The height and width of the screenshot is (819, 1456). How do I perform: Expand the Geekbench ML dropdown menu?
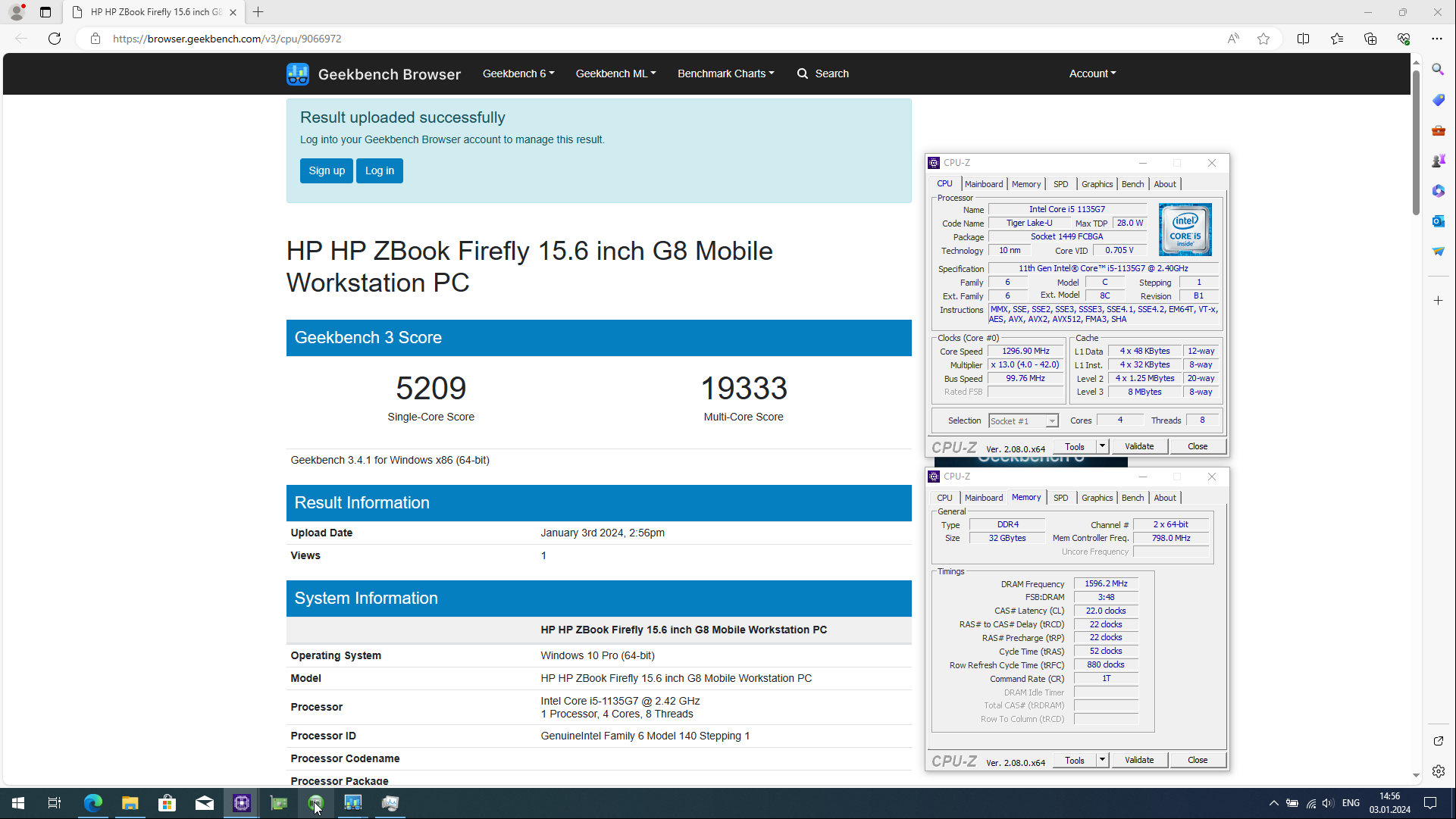point(615,73)
